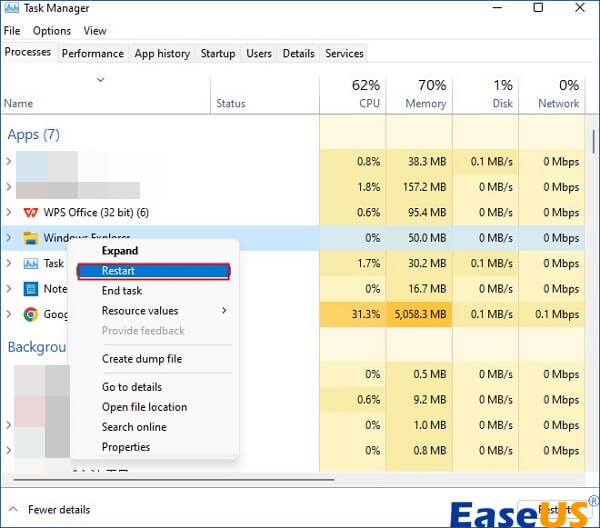Choose End task in the context menu
The height and width of the screenshot is (528, 600).
tap(154, 291)
